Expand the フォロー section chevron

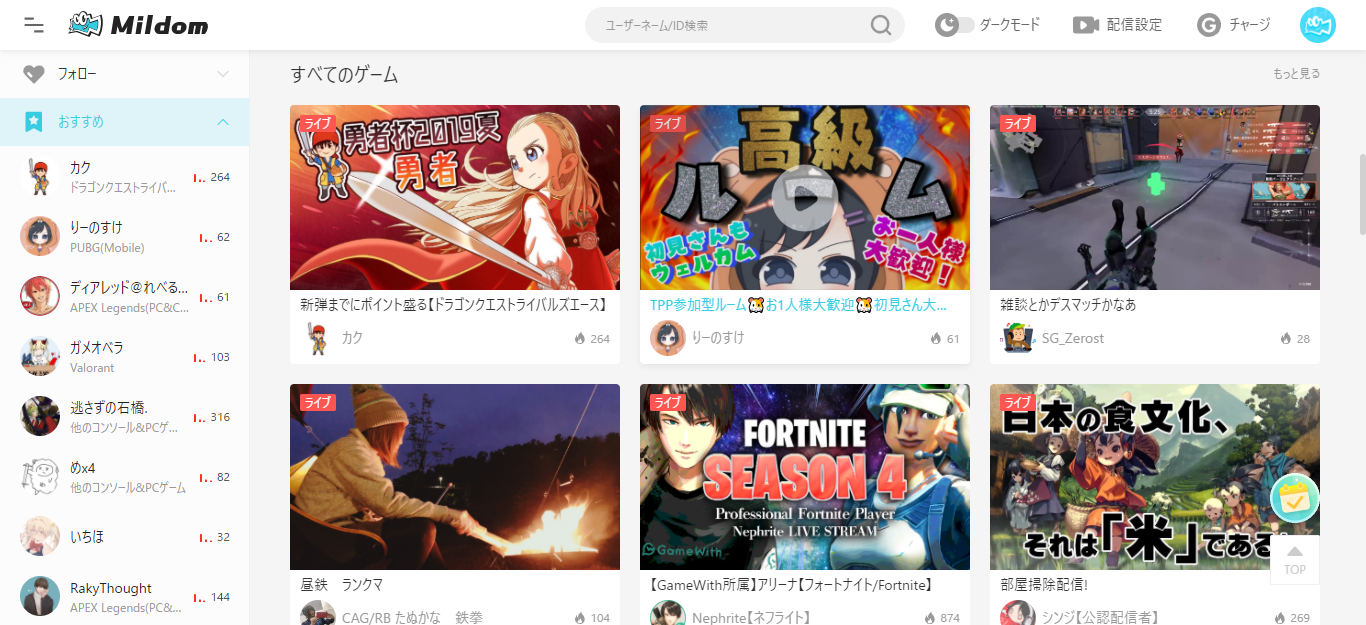click(223, 74)
